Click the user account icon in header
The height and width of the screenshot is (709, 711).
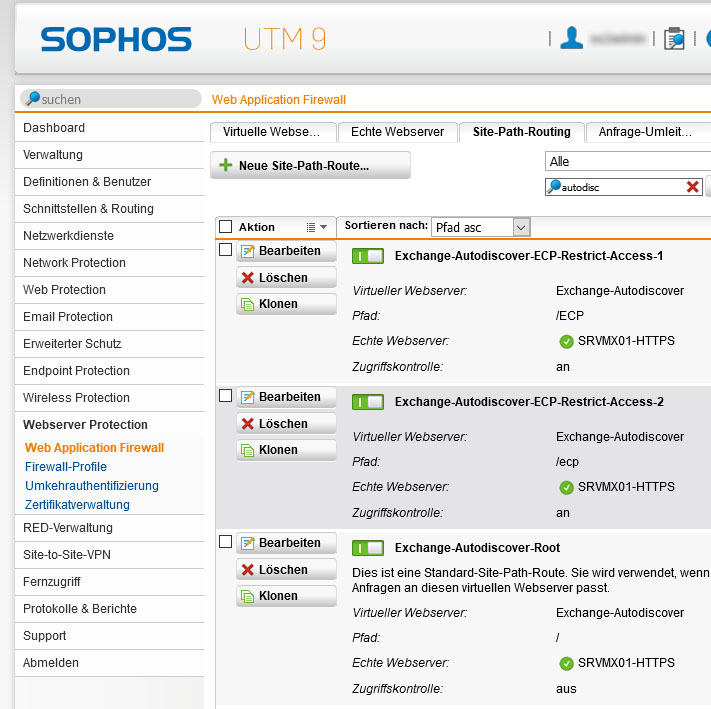[571, 38]
